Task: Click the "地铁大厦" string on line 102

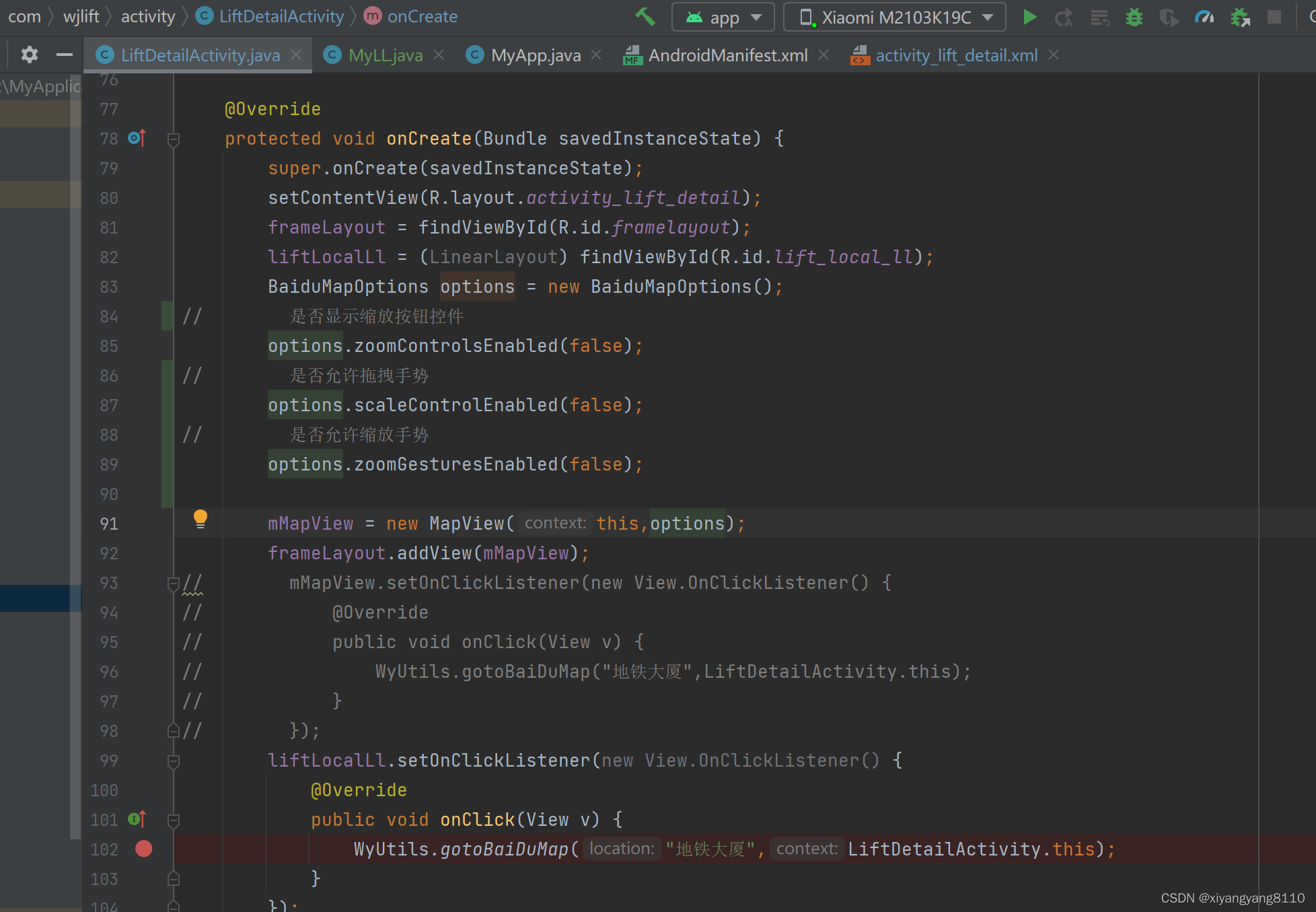Action: pos(710,849)
